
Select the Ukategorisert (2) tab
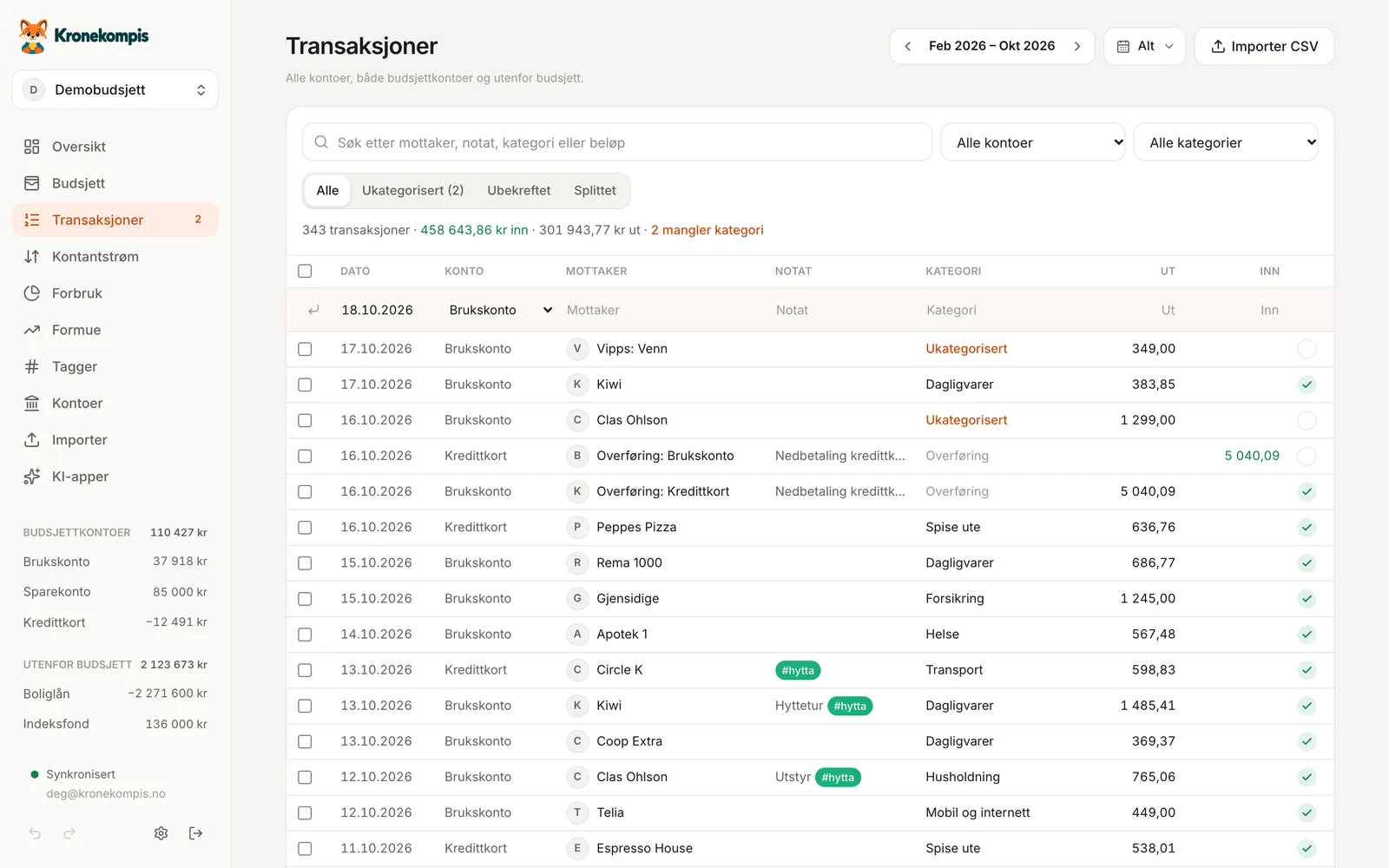pyautogui.click(x=412, y=190)
